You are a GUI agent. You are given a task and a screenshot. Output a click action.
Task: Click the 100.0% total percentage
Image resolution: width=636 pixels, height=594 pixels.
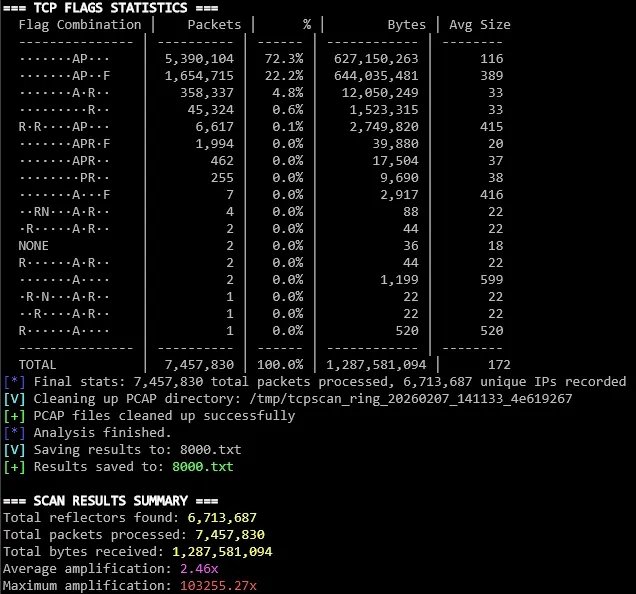[280, 365]
